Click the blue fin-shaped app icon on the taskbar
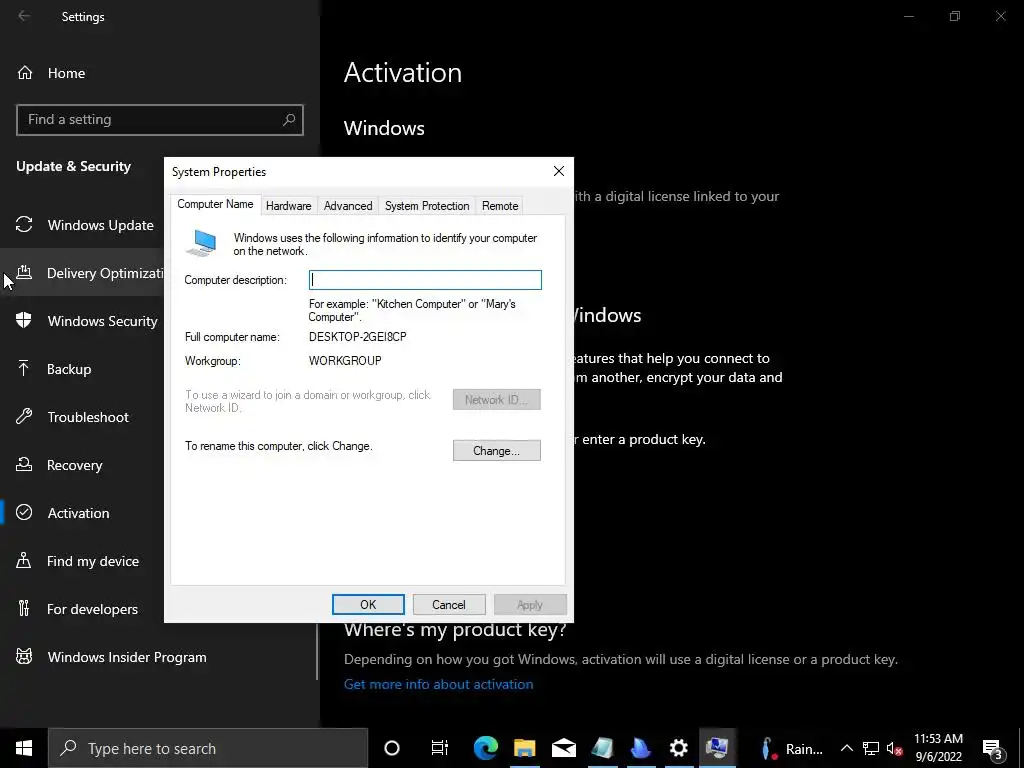1024x768 pixels. [x=641, y=748]
